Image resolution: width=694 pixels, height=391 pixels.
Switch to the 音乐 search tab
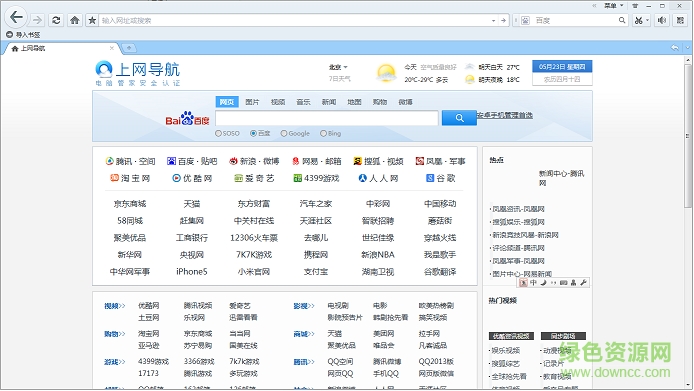(x=303, y=102)
